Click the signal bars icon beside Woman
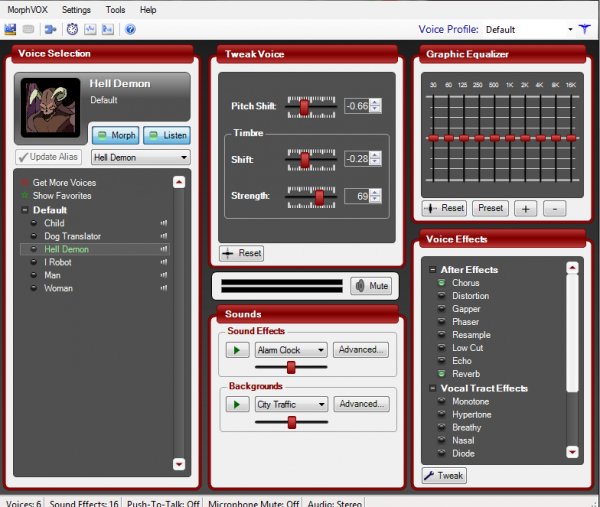Screen dimensions: 600x507 [x=164, y=288]
